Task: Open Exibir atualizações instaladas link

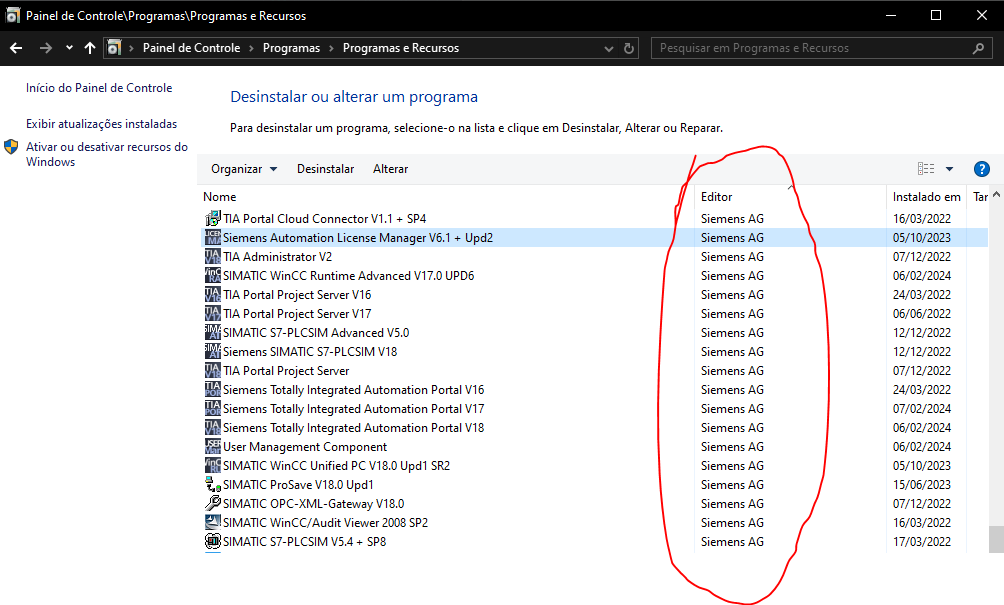Action: [x=101, y=124]
